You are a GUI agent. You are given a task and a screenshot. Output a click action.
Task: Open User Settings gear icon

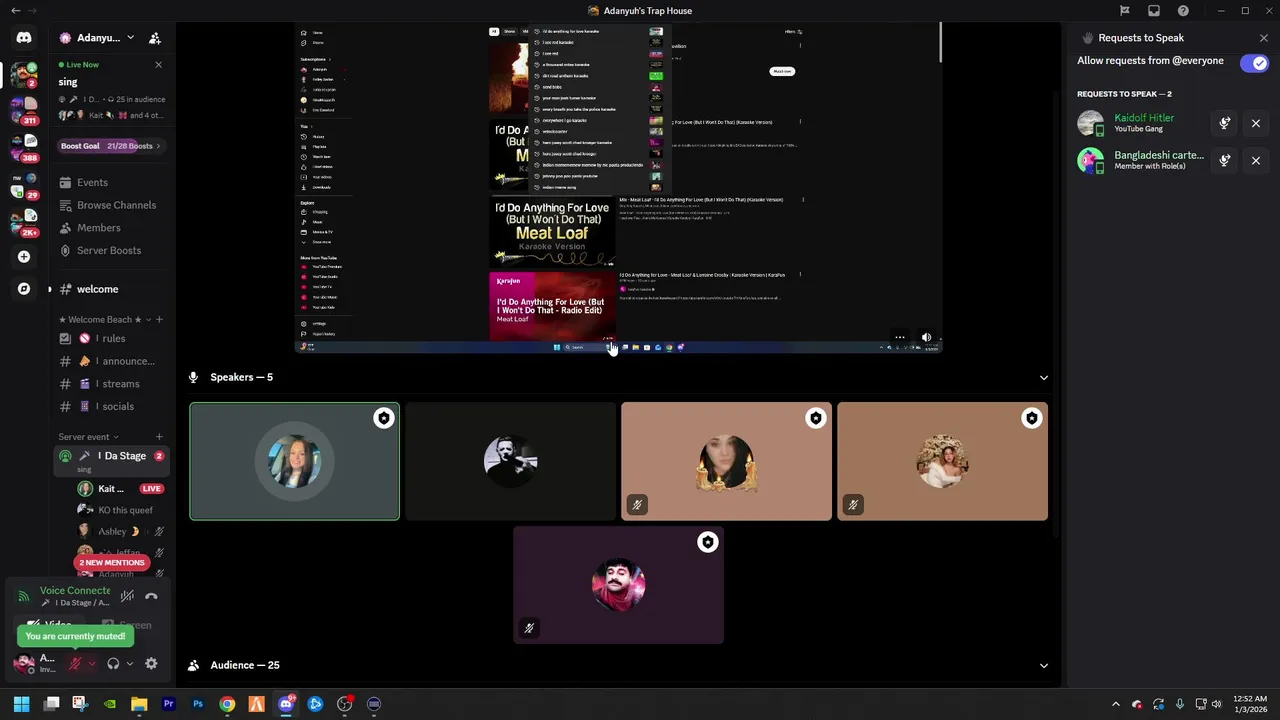point(151,664)
